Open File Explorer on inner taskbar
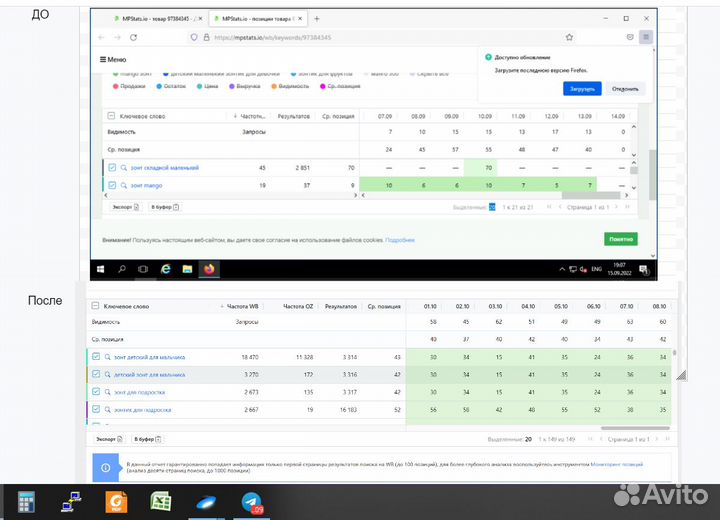 click(x=187, y=269)
